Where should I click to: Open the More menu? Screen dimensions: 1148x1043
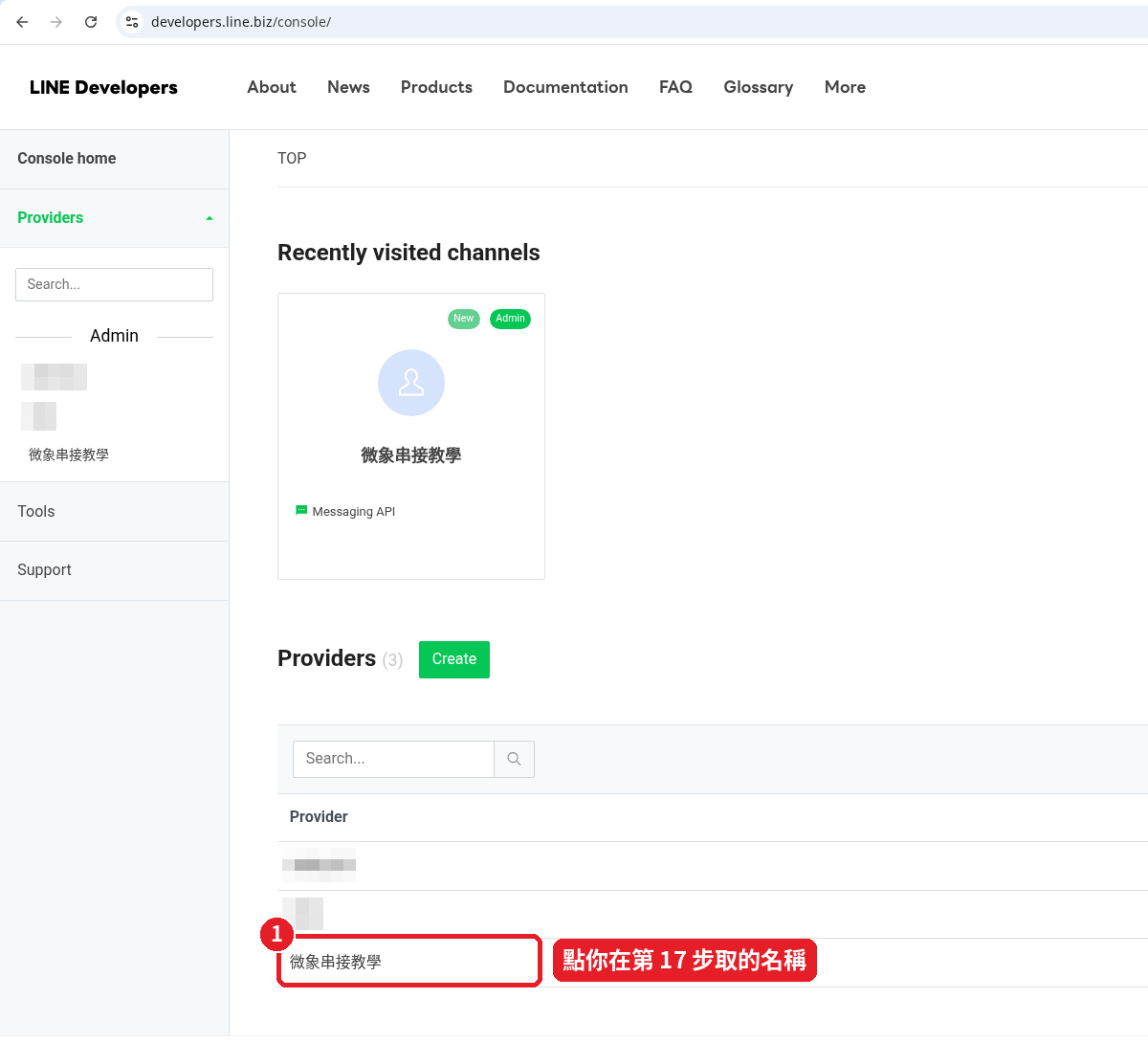pos(845,87)
